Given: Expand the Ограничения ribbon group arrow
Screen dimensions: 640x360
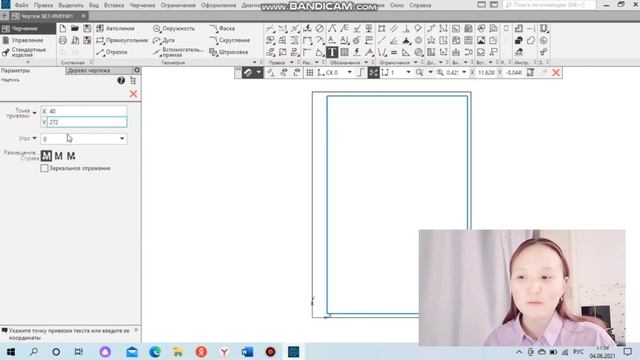Looking at the screenshot, I should [416, 62].
